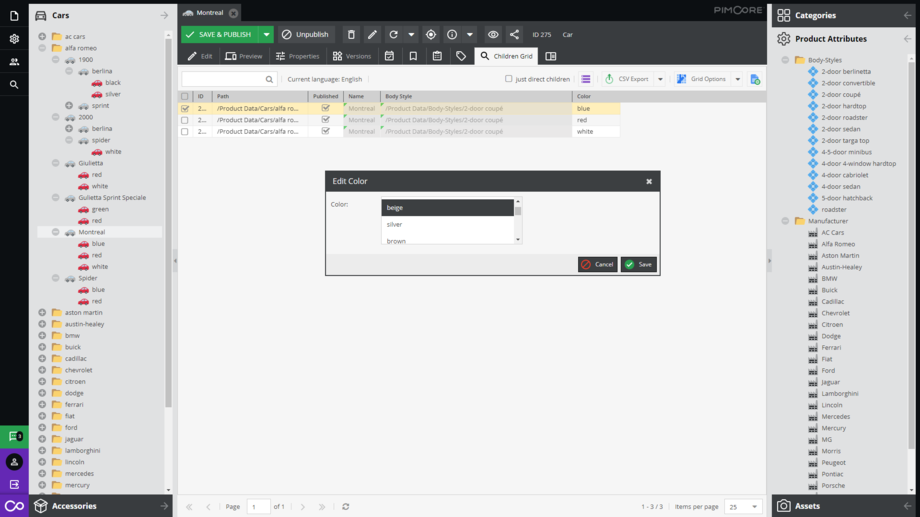Click the delete trash icon in toolbar
920x517 pixels.
click(351, 35)
